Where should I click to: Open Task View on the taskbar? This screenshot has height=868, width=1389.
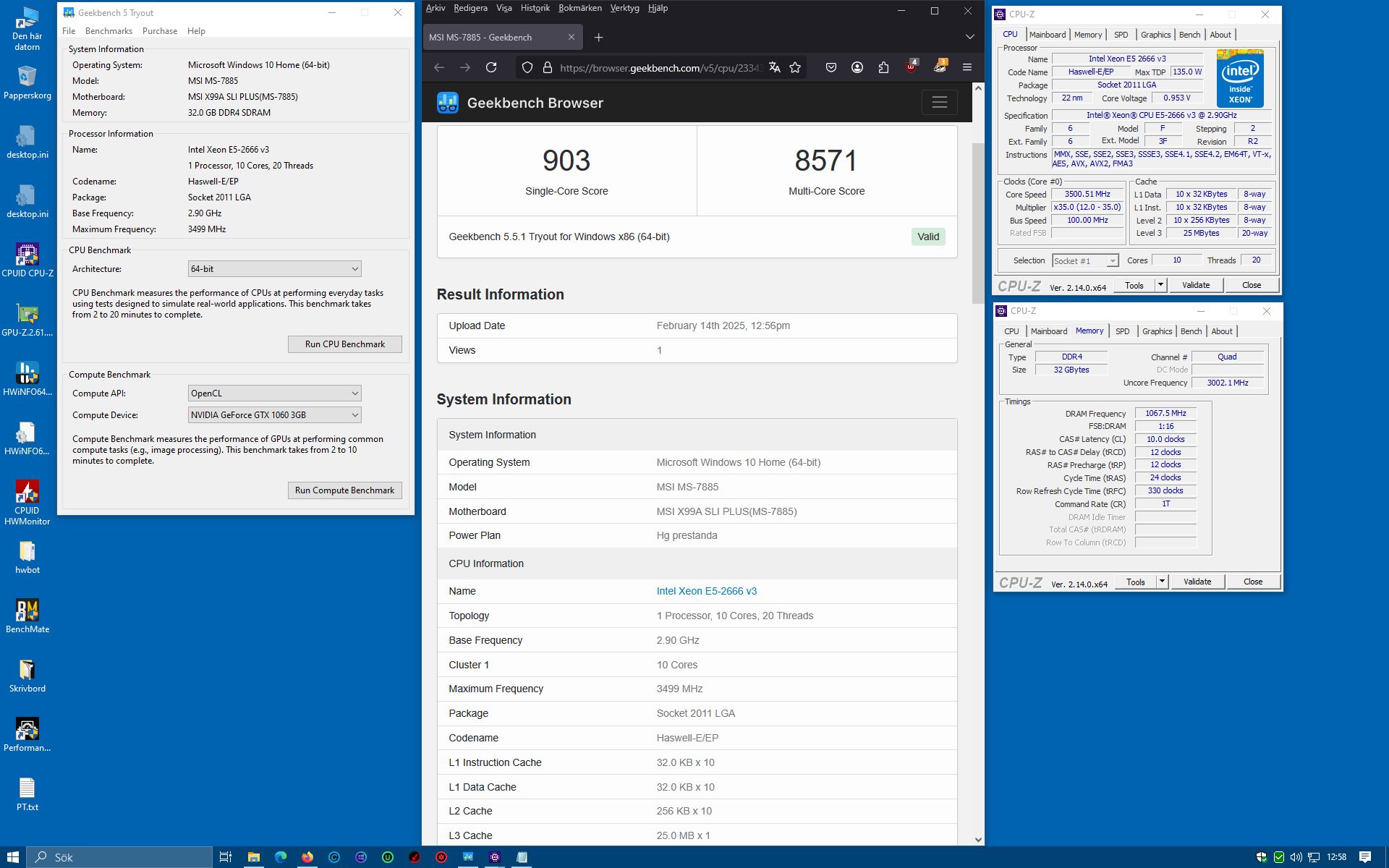pos(225,857)
